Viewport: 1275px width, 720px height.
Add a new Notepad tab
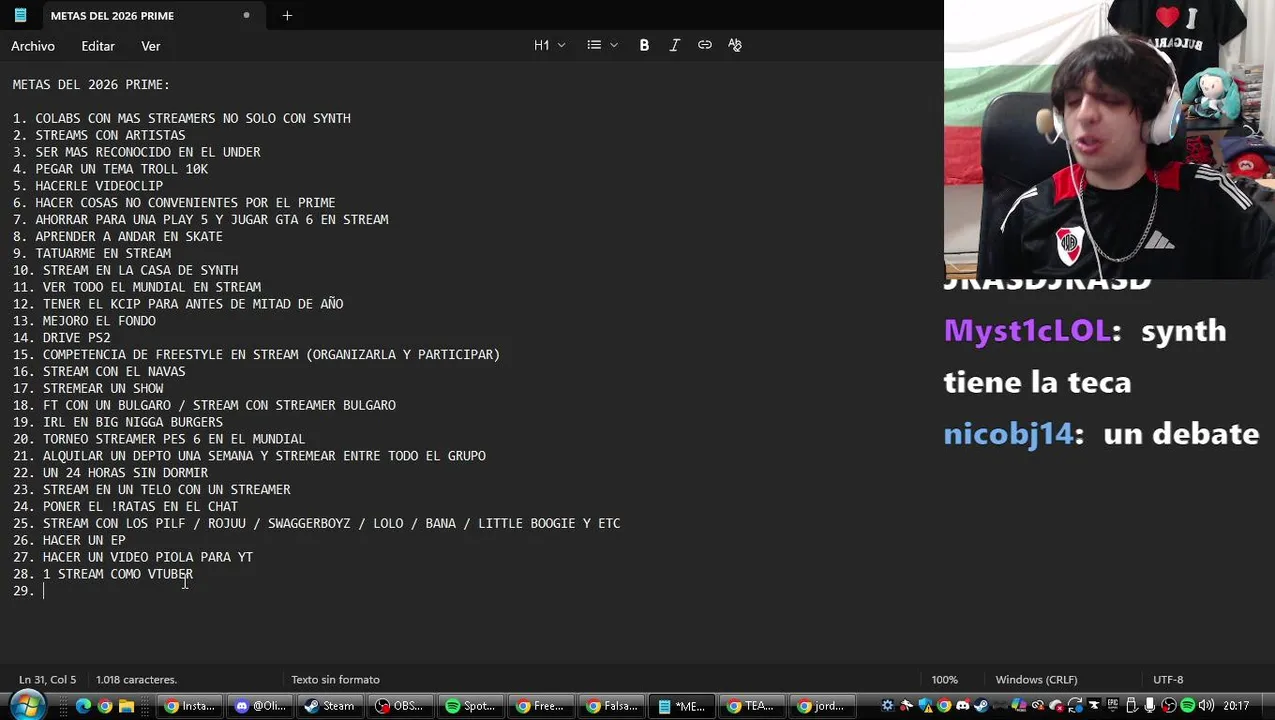pyautogui.click(x=287, y=15)
